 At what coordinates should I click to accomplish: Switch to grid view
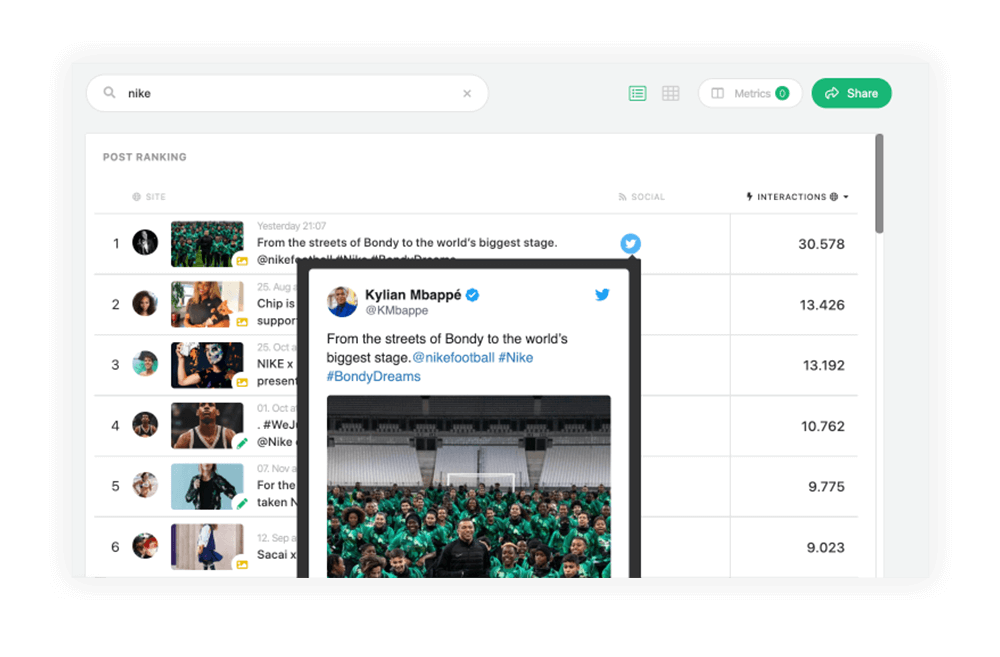670,93
